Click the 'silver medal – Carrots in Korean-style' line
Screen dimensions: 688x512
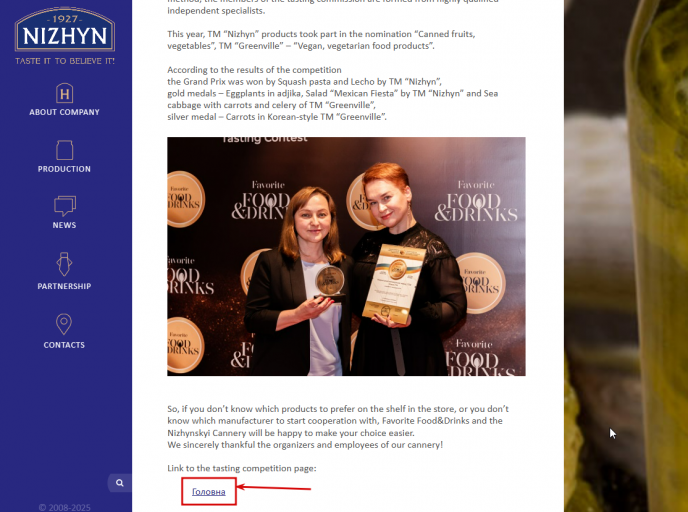277,117
